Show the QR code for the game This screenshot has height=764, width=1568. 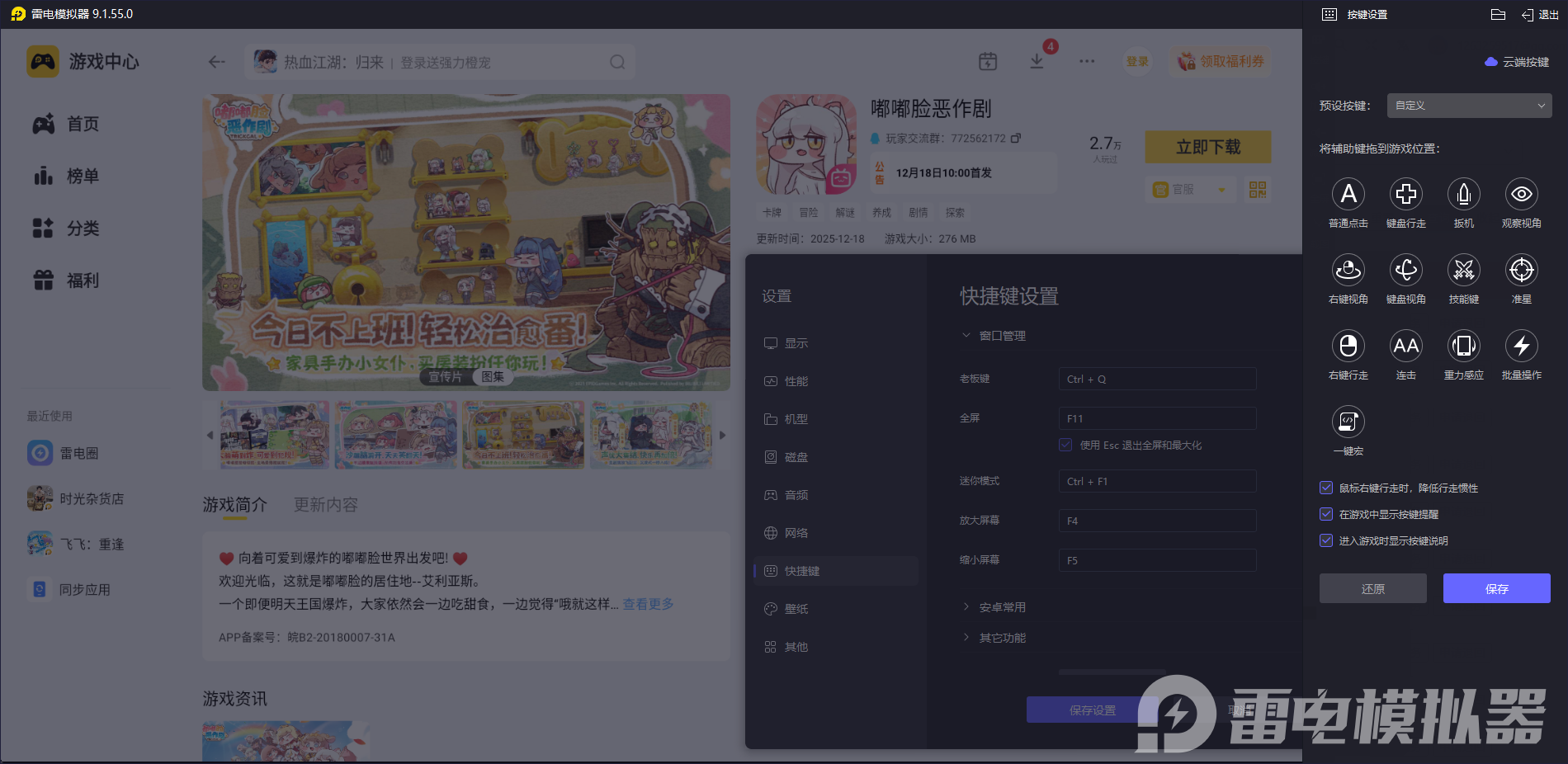(x=1258, y=190)
